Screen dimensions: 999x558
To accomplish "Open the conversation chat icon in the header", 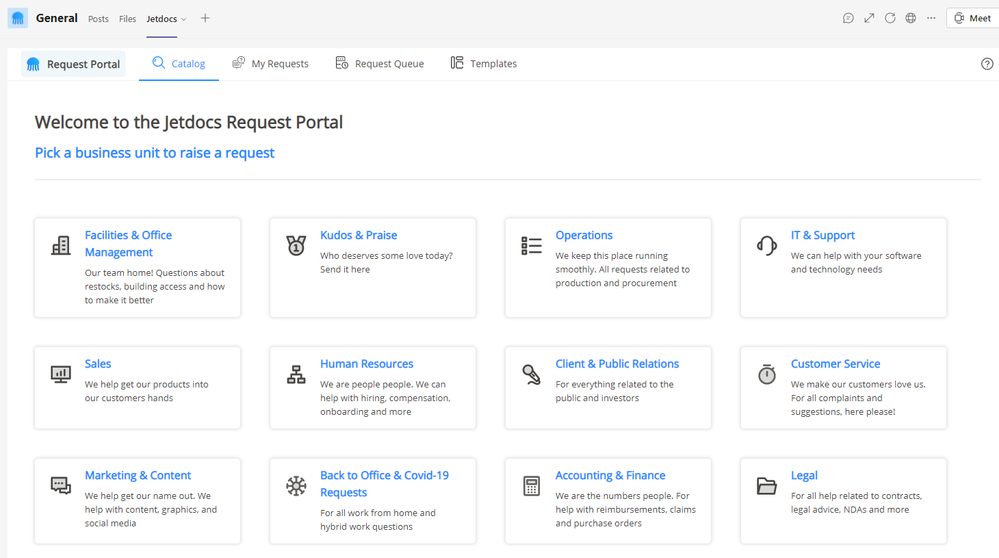I will point(848,18).
